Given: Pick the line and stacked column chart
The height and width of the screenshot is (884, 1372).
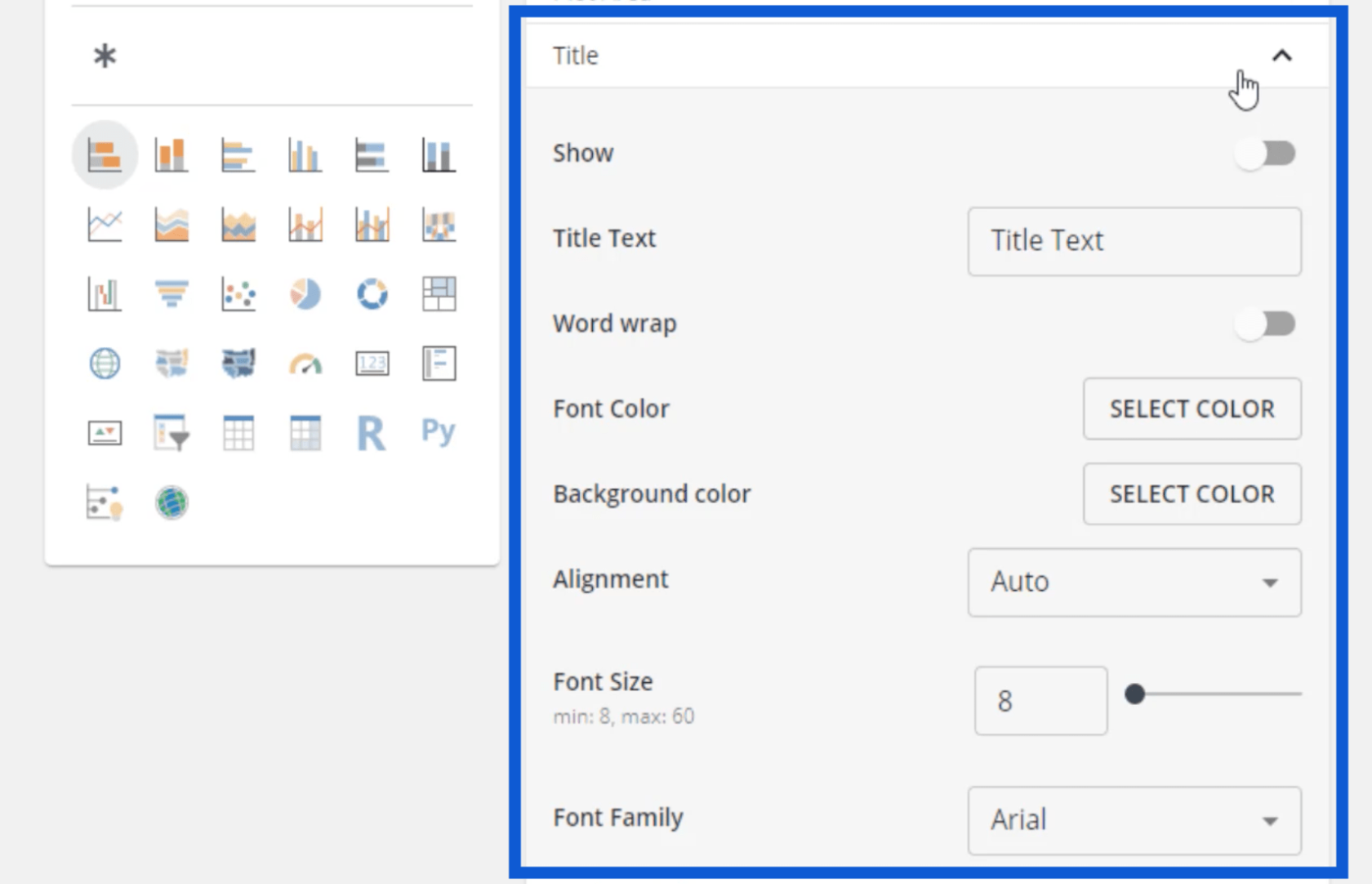Looking at the screenshot, I should coord(305,225).
